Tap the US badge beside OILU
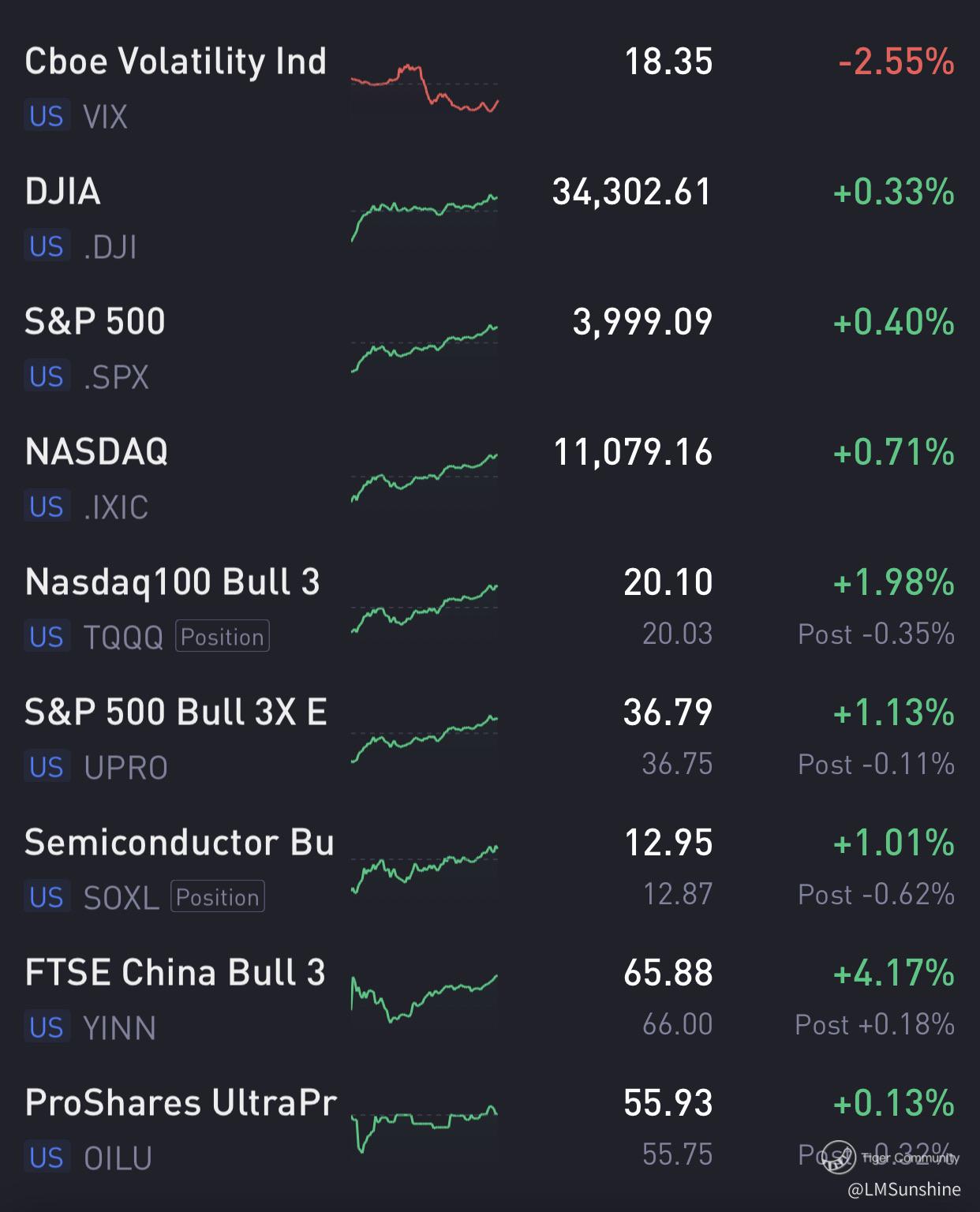980x1212 pixels. 47,1158
